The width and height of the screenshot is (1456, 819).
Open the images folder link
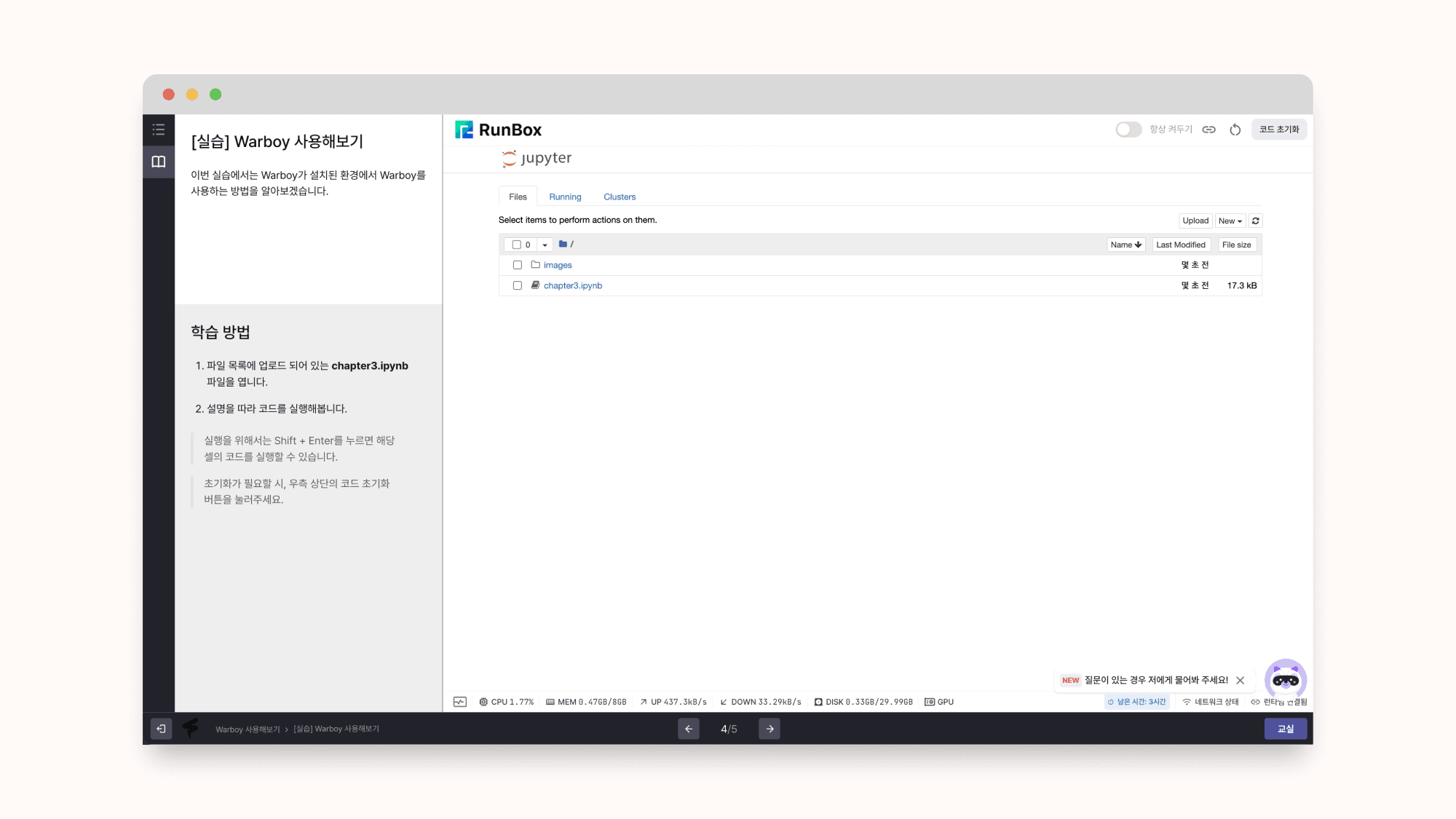coord(558,265)
